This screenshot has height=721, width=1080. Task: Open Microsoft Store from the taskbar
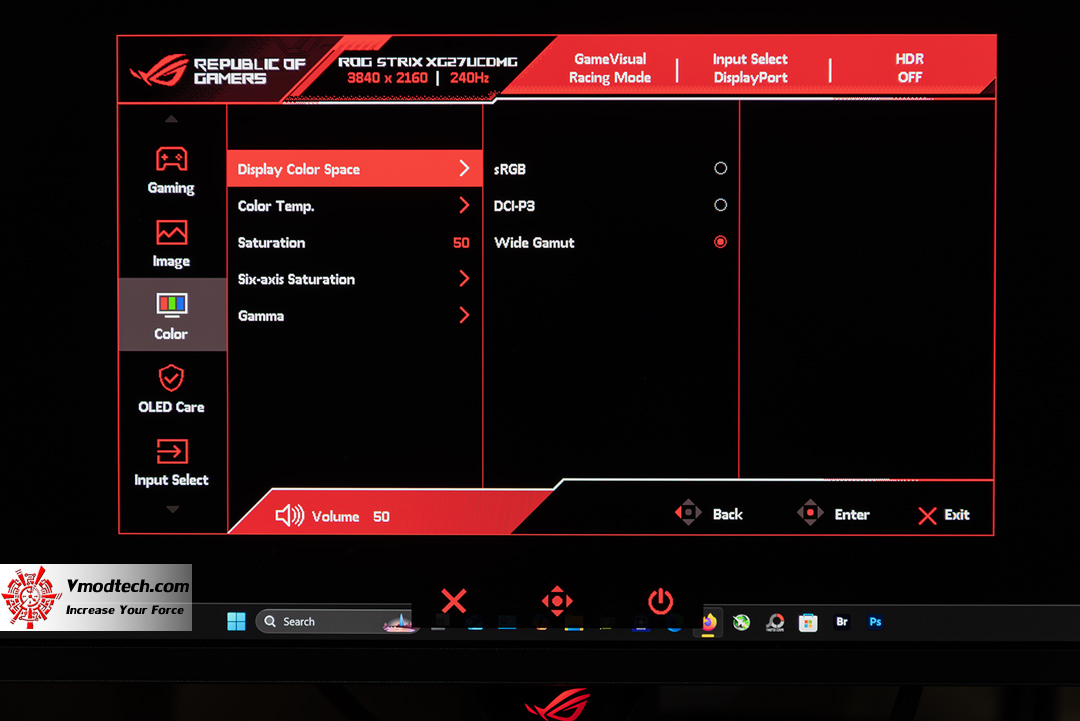(808, 623)
